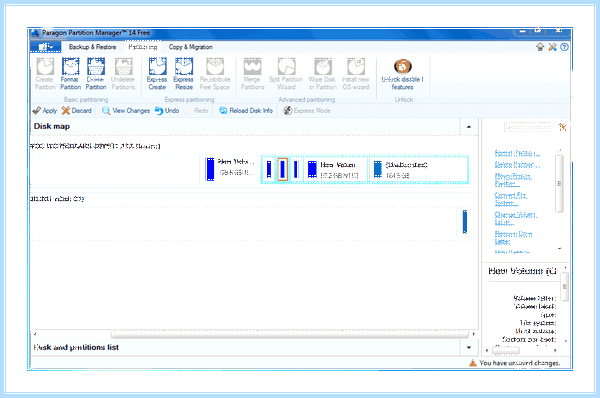The image size is (600, 398).
Task: Click the Create Partition ribbon icon
Action: click(x=45, y=74)
